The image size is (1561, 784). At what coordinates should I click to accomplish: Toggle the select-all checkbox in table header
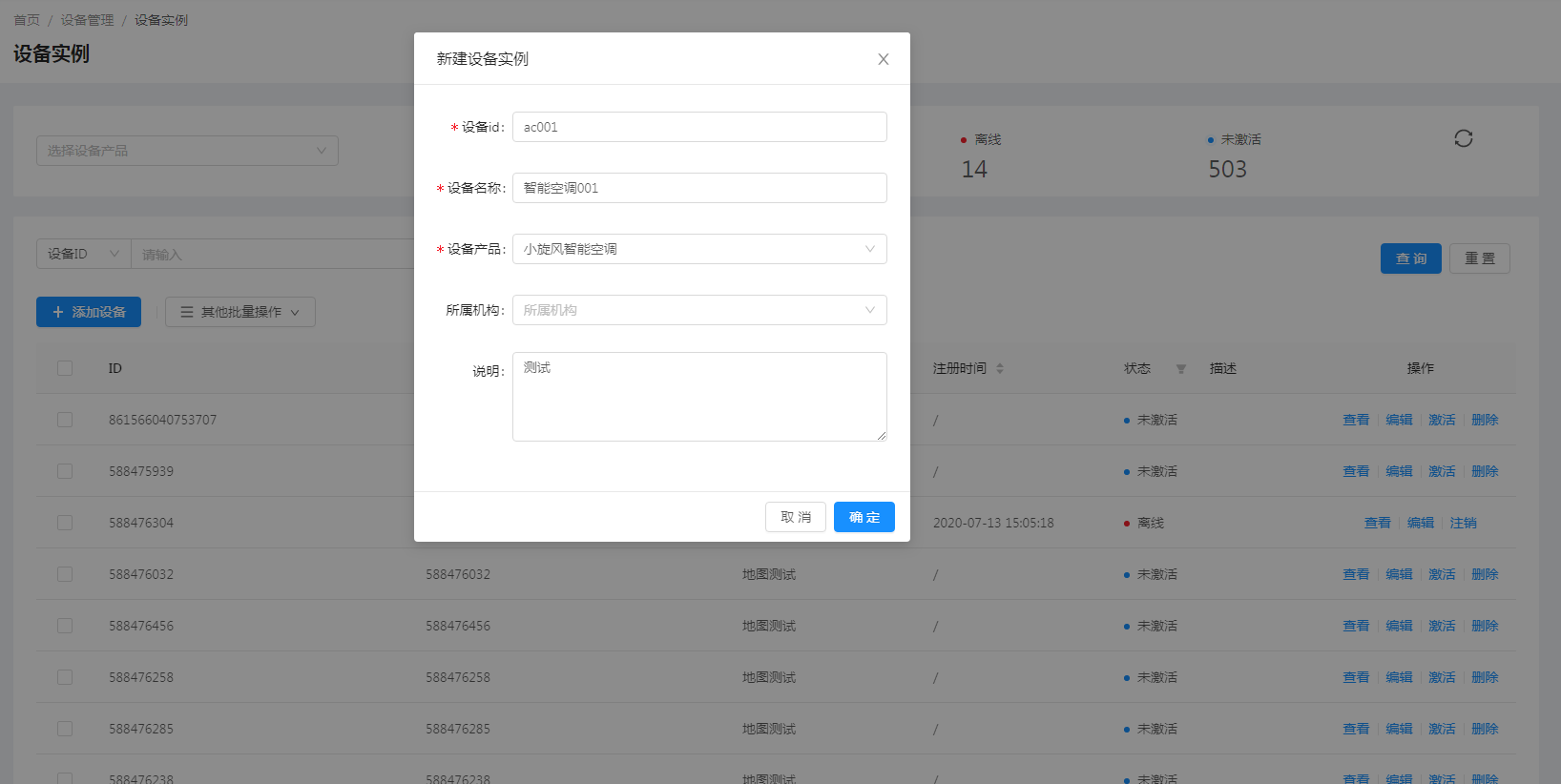click(x=65, y=368)
